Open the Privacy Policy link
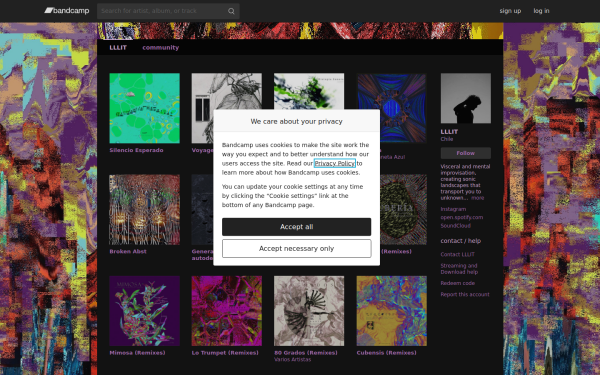Image resolution: width=600 pixels, height=375 pixels. (334, 163)
